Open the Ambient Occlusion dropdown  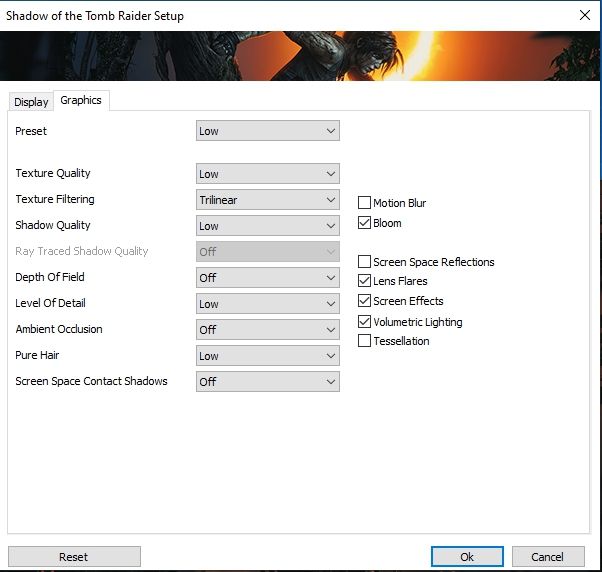click(268, 330)
